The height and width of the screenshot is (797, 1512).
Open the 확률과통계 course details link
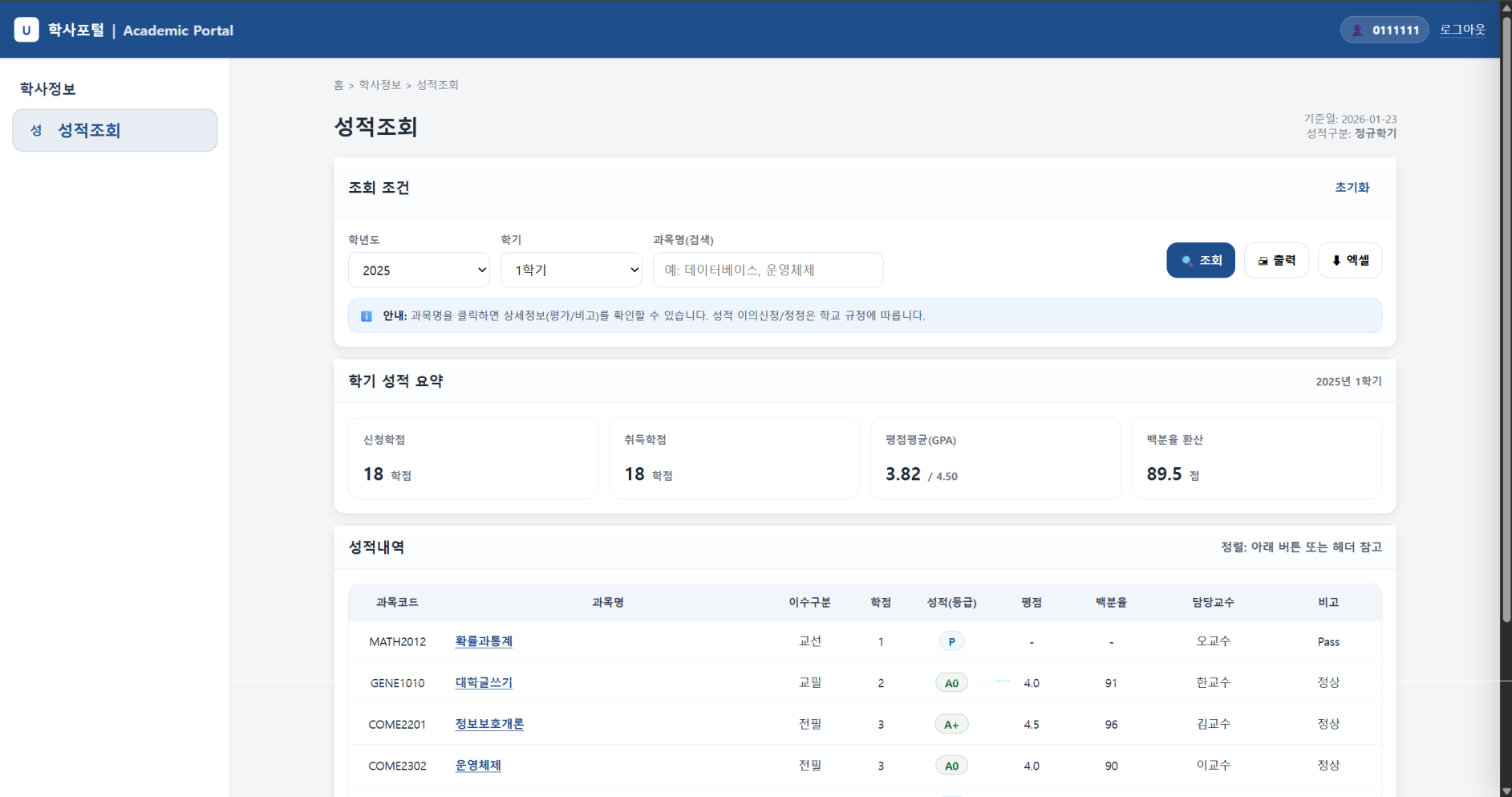(484, 641)
